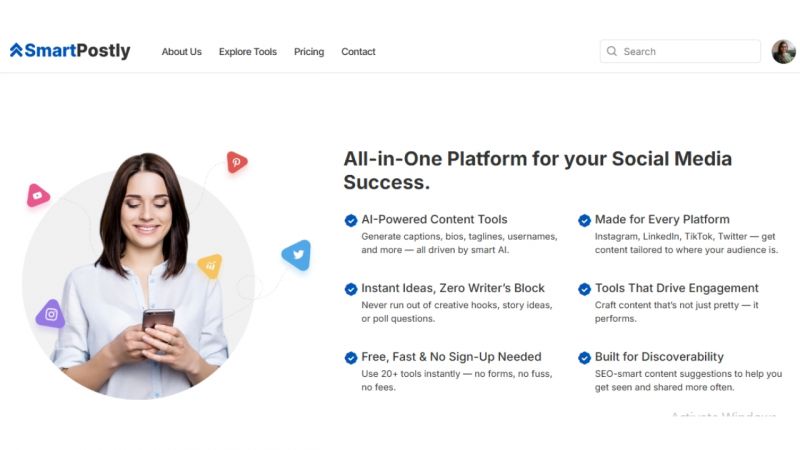
Task: Navigate to the Contact page
Action: click(358, 52)
